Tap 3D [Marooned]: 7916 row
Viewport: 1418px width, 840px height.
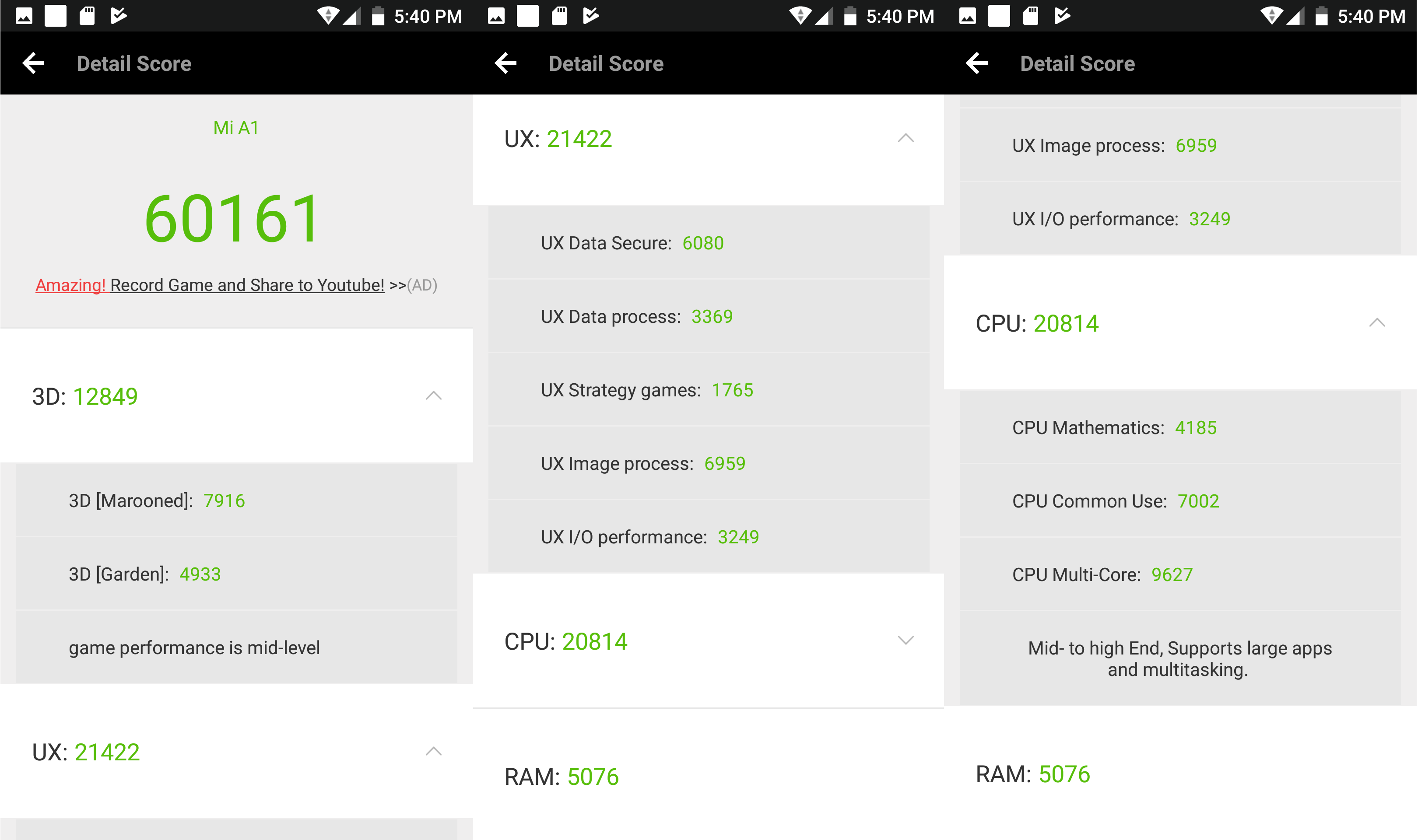pyautogui.click(x=237, y=500)
